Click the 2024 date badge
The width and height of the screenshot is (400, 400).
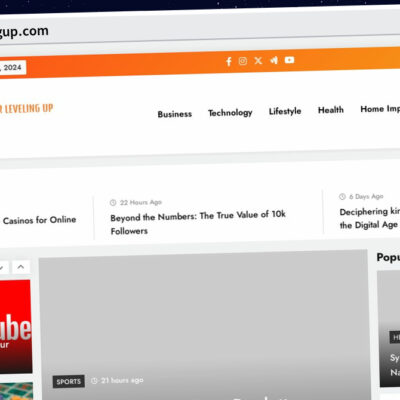[x=13, y=68]
